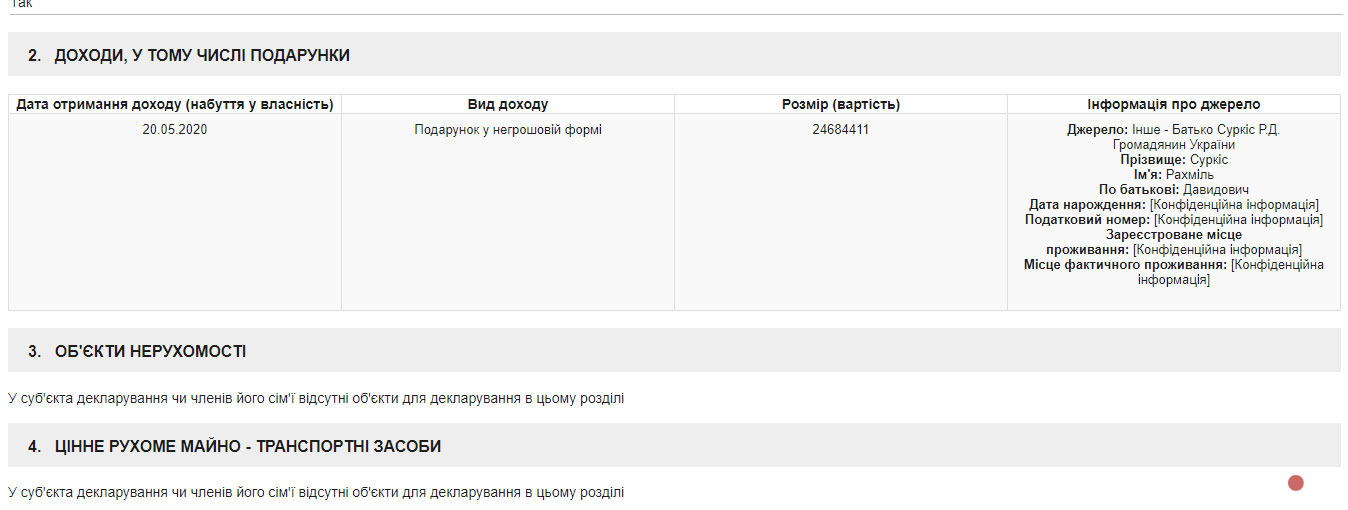Click the "Розмір (вартість)" column header
Screen dimensions: 1348x510
(840, 104)
